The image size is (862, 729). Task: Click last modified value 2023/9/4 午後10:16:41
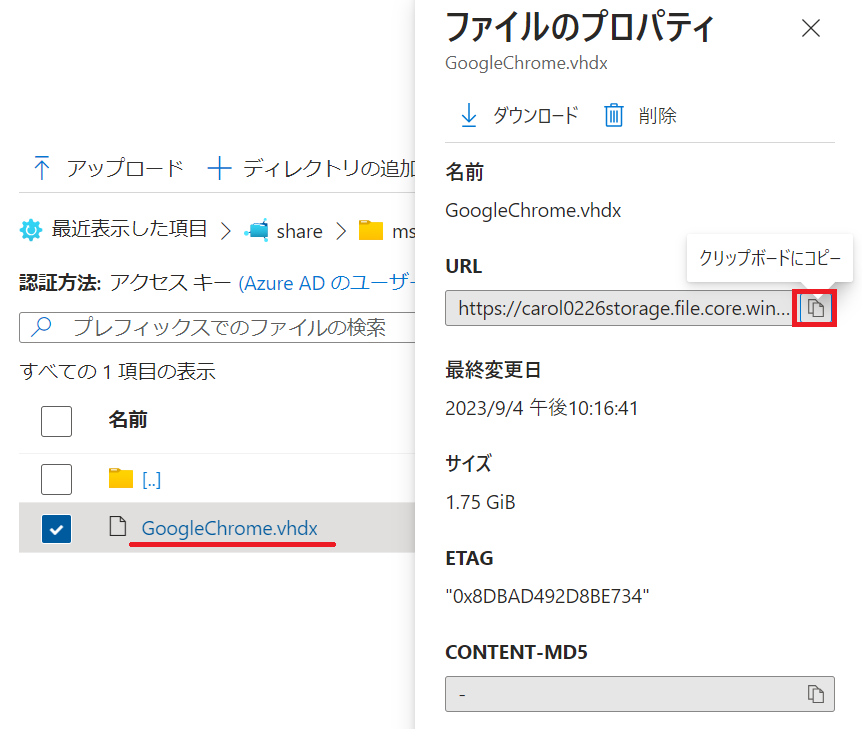point(541,408)
